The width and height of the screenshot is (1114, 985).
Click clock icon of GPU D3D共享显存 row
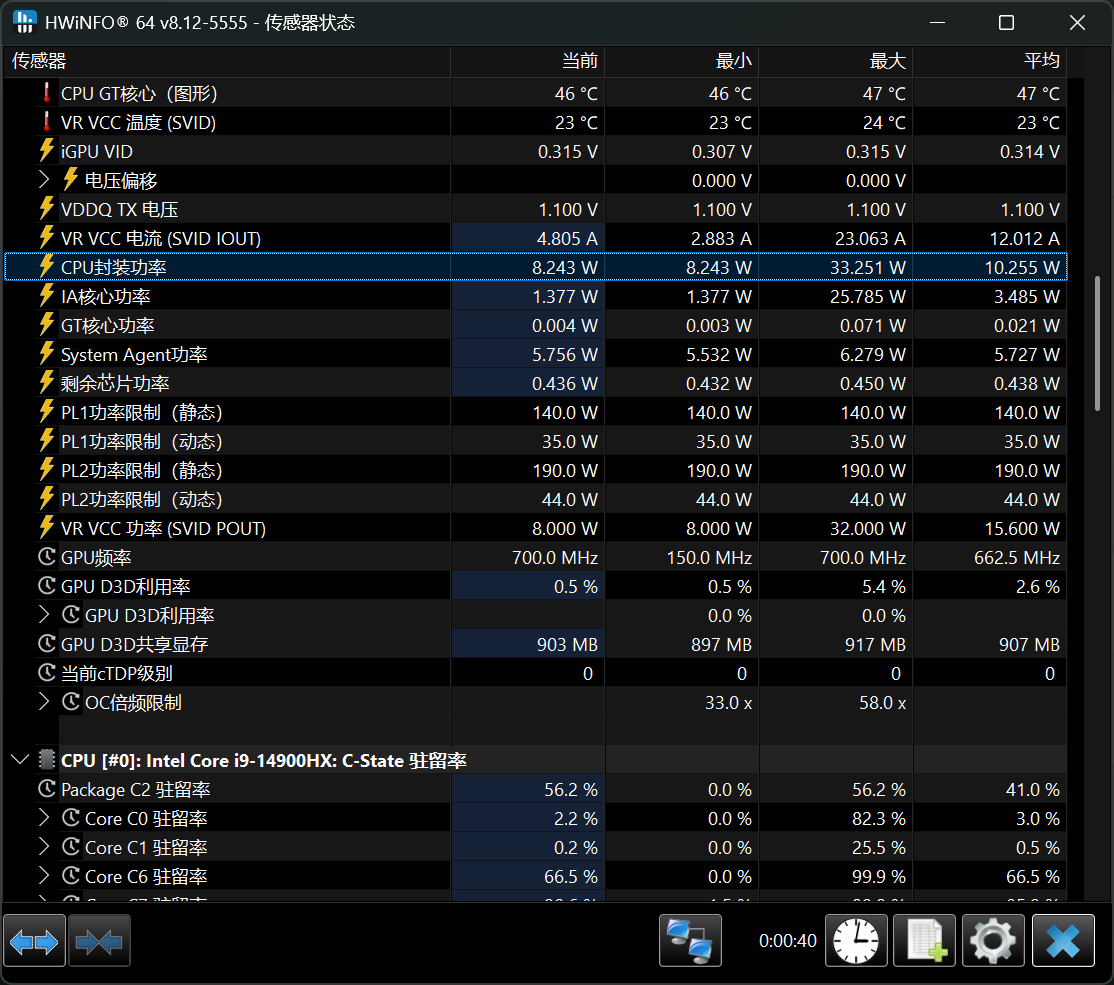46,644
